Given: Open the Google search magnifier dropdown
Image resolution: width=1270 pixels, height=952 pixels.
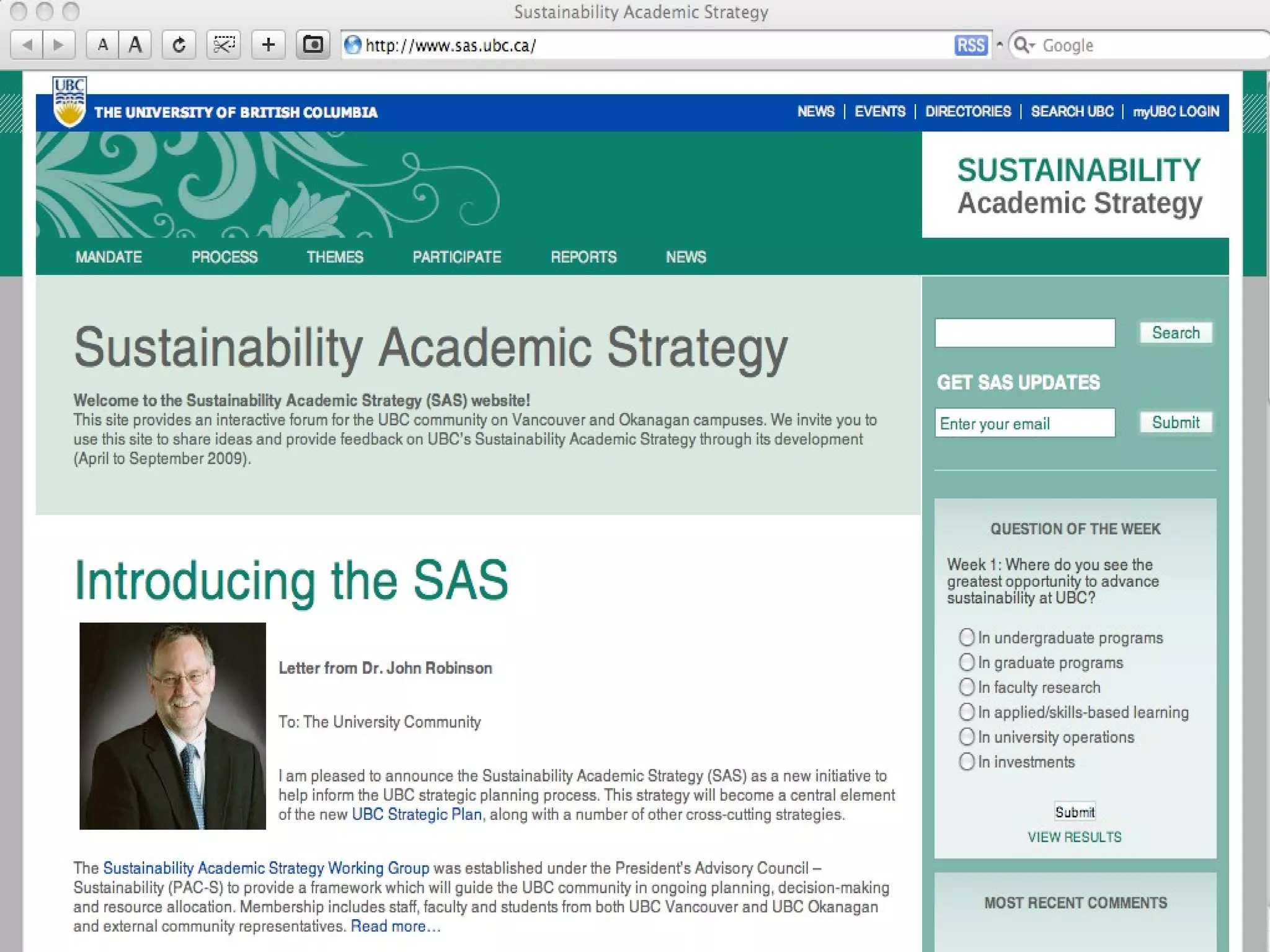Looking at the screenshot, I should click(x=1024, y=45).
